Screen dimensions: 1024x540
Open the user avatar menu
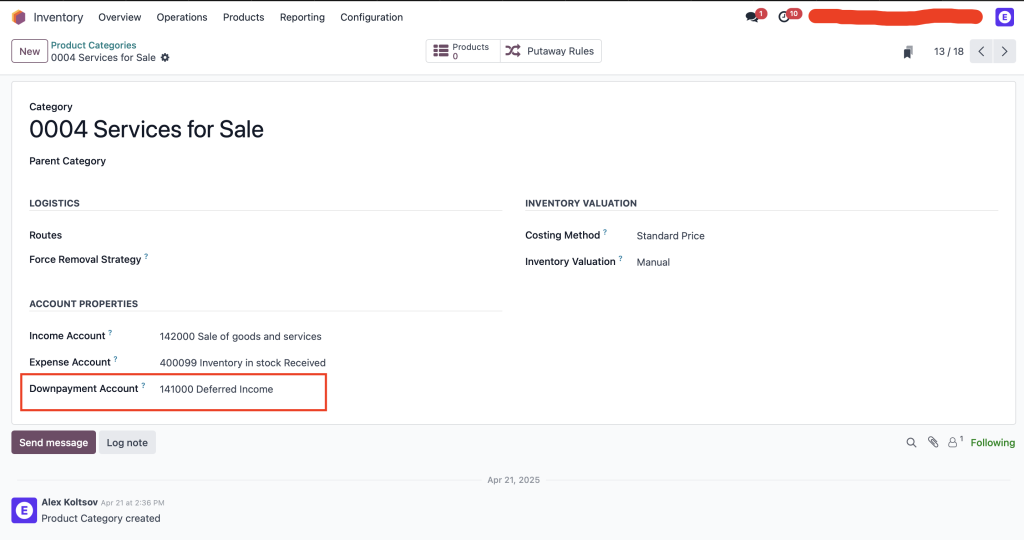pyautogui.click(x=1004, y=17)
